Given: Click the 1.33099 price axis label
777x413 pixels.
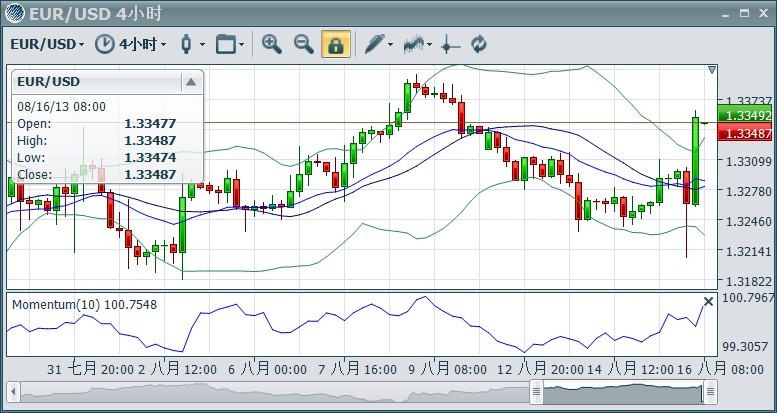Looking at the screenshot, I should coord(748,161).
